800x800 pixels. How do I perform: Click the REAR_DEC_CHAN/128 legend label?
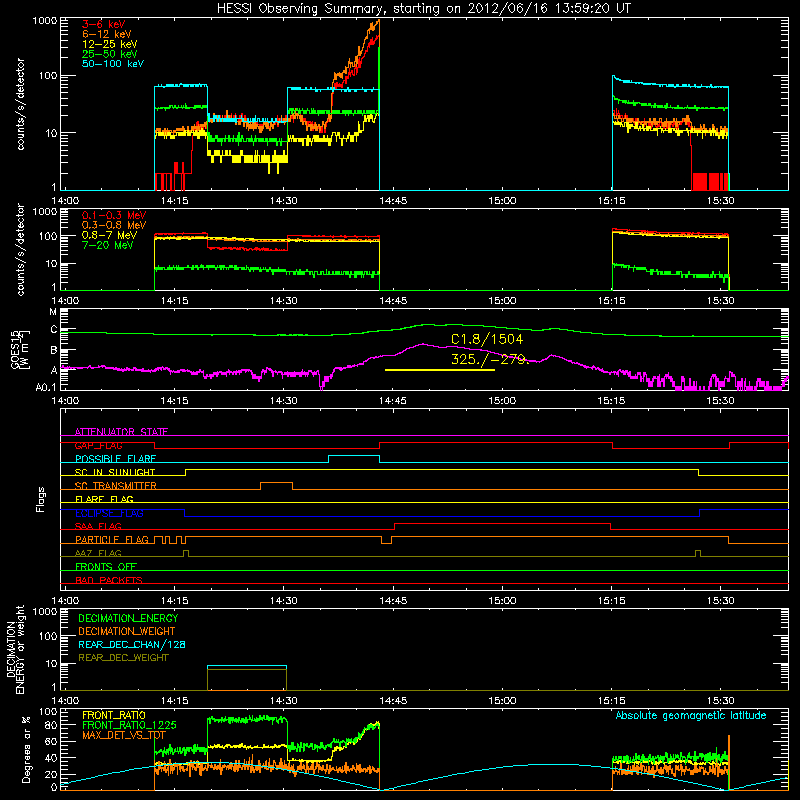click(132, 645)
